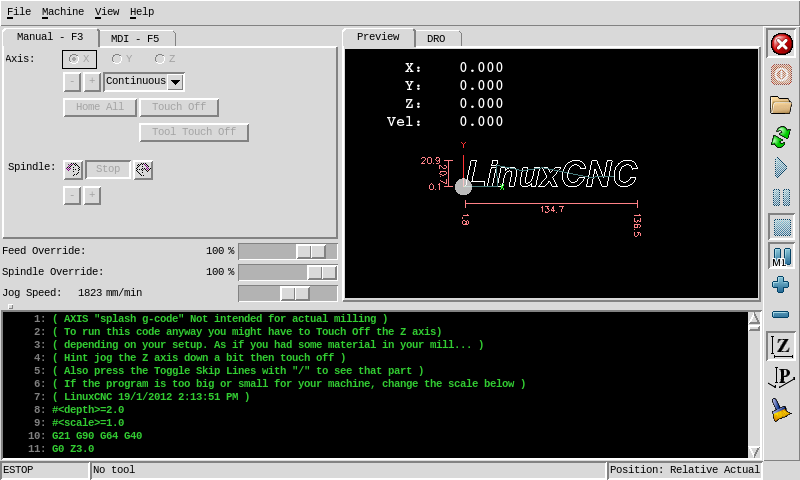Decrease spindle speed minus button
The width and height of the screenshot is (800, 480).
pos(72,195)
